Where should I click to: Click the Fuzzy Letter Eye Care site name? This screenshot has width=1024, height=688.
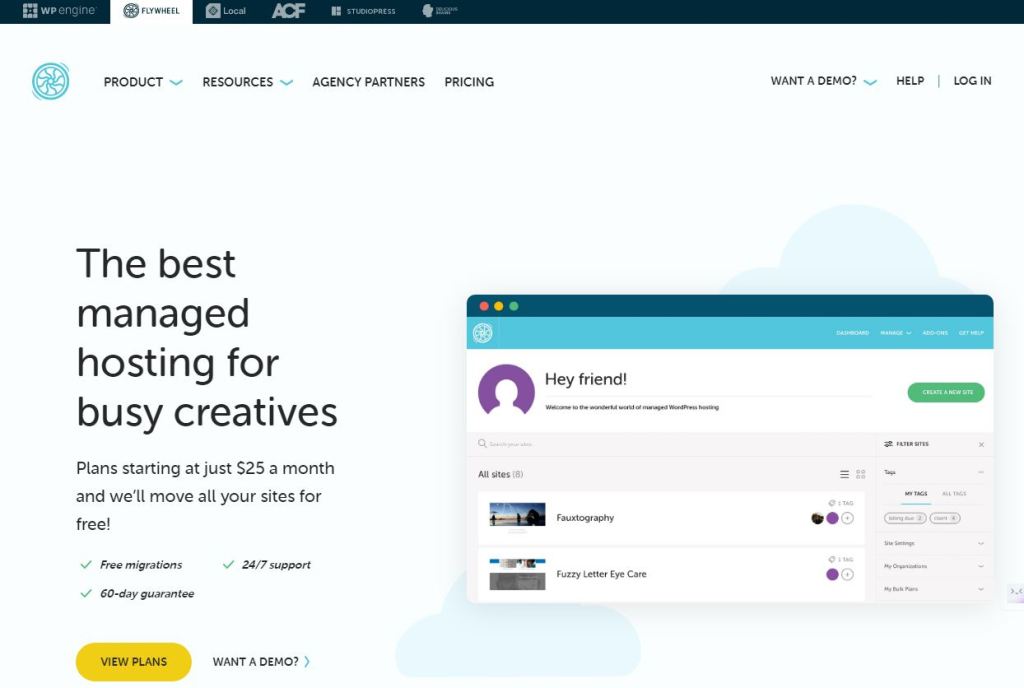[x=601, y=574]
